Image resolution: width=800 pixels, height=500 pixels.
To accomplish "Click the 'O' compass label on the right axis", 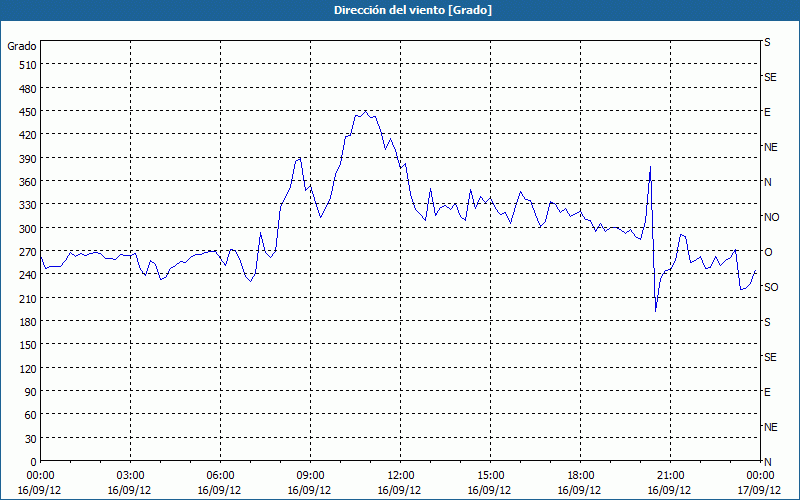I will pyautogui.click(x=768, y=252).
